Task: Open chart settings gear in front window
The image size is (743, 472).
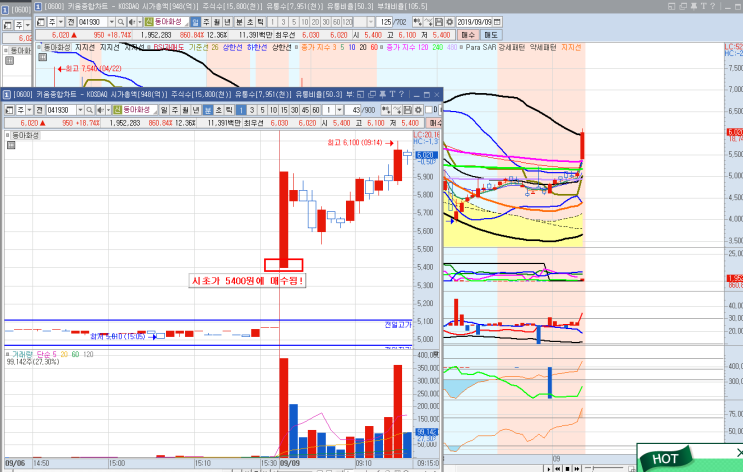Action: click(x=418, y=110)
